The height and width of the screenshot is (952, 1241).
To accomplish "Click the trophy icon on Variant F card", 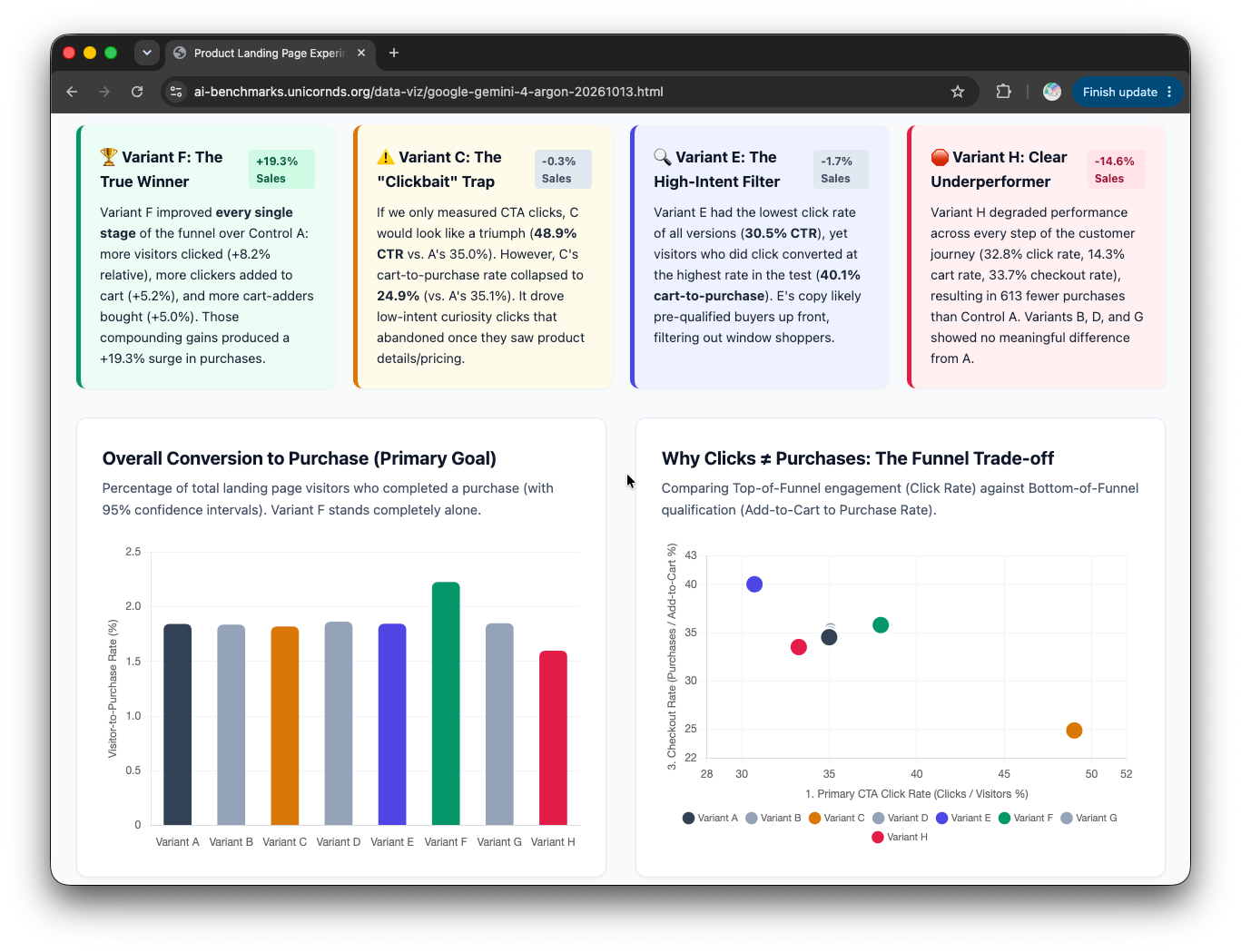I will pyautogui.click(x=109, y=157).
